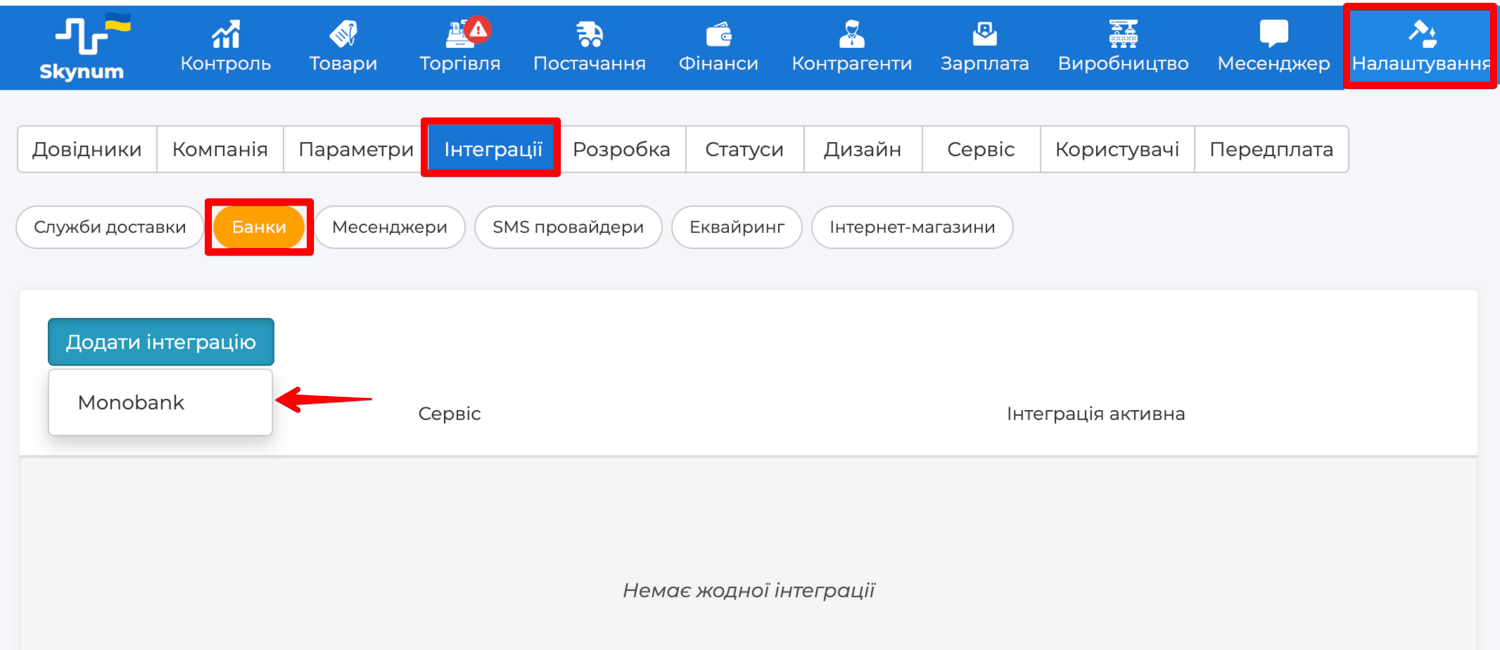The height and width of the screenshot is (650, 1500).
Task: Select the Служби доставки filter
Action: (x=110, y=227)
